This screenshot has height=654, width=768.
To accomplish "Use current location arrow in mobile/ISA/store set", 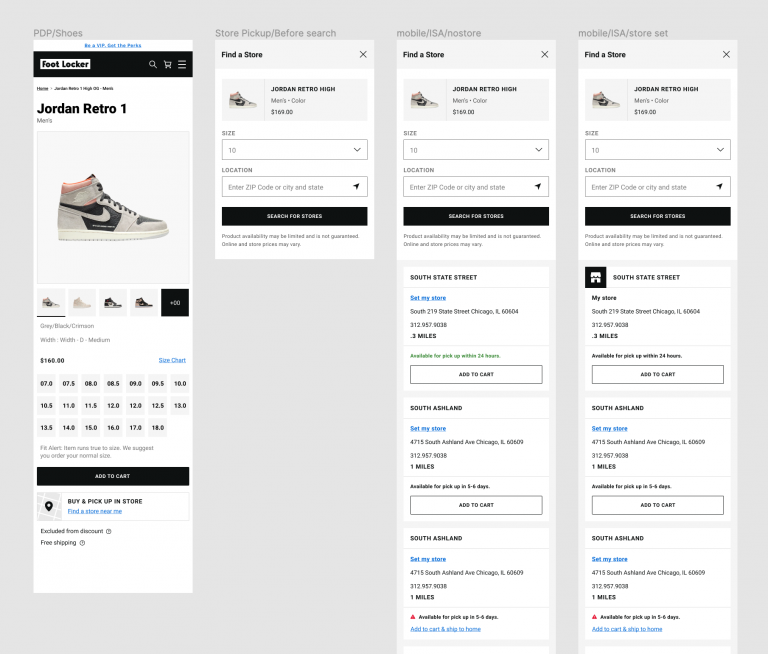I will click(x=720, y=187).
